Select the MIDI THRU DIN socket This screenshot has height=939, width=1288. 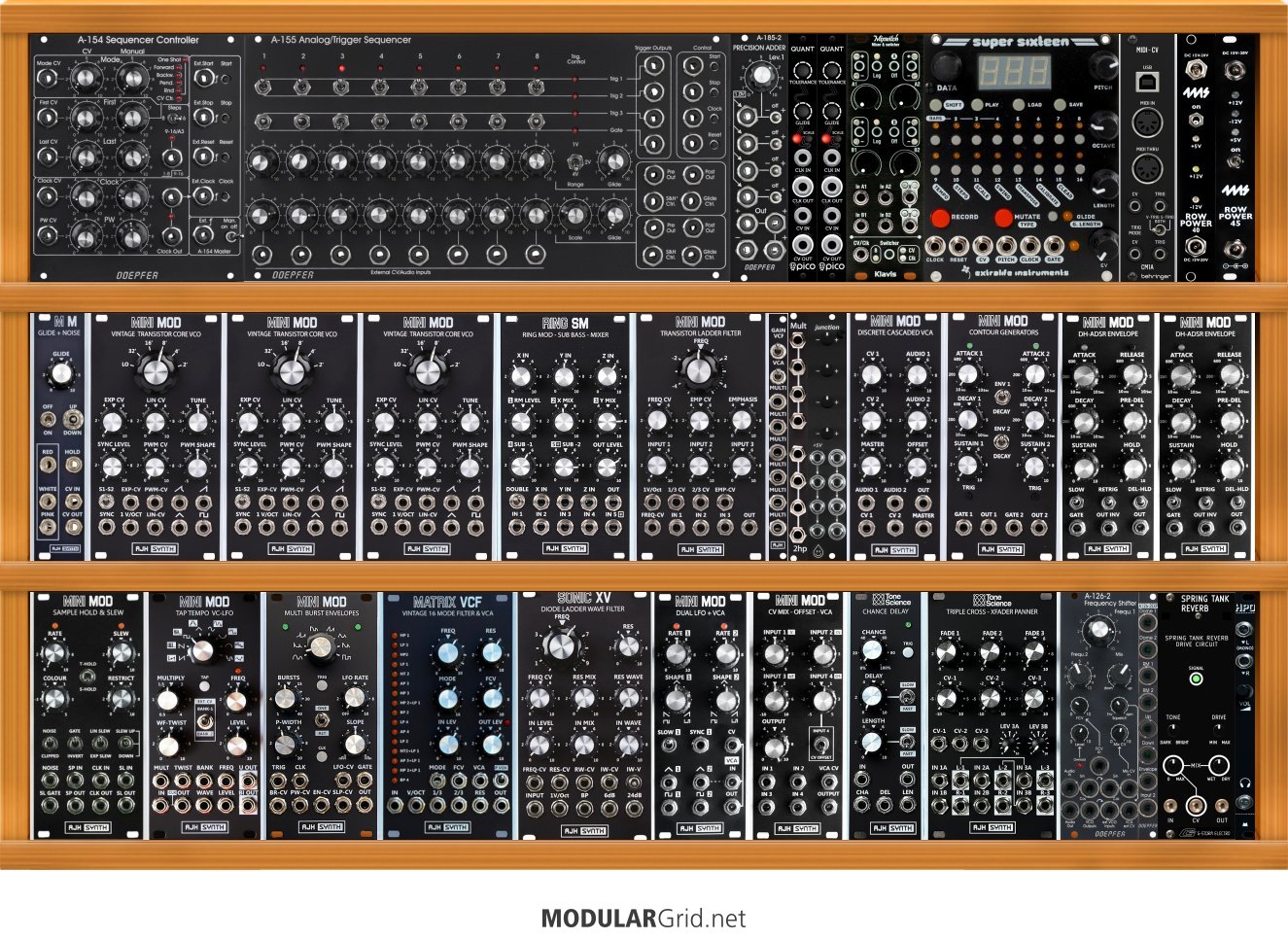pos(1148,170)
